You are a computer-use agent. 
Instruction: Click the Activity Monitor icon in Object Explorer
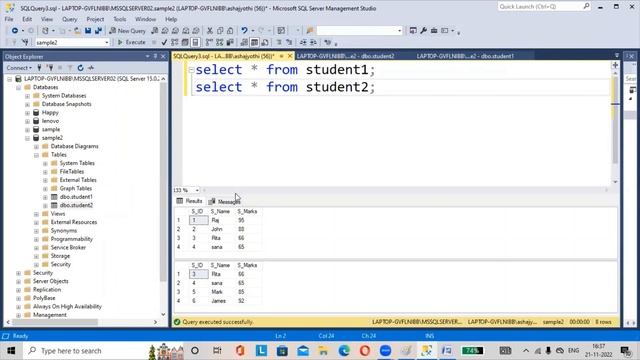point(91,68)
